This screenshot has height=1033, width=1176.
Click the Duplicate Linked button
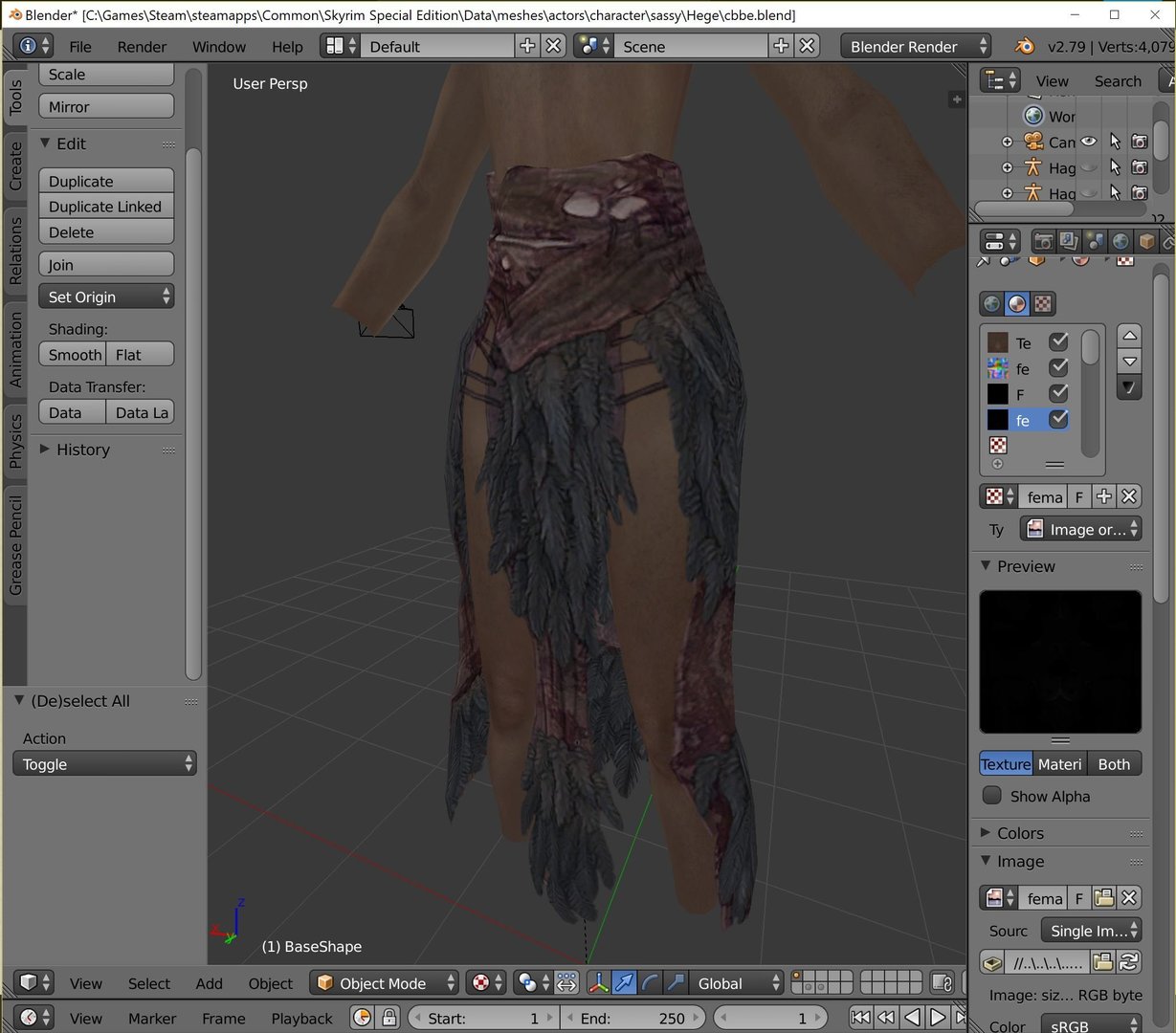coord(106,207)
